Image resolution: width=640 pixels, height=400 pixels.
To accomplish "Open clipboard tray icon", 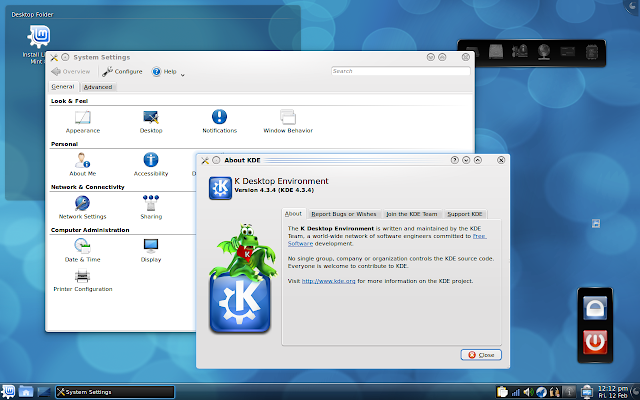I will [502, 392].
